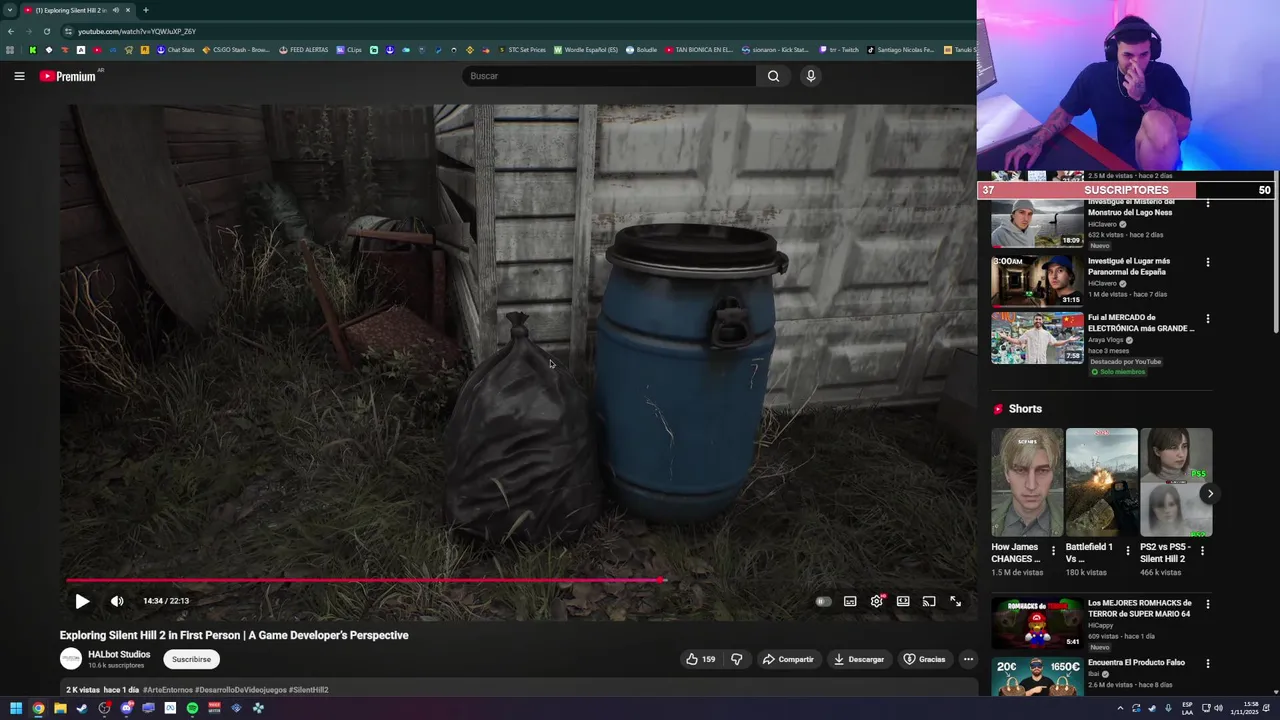Open Boludle bookmark
The width and height of the screenshot is (1280, 720).
pos(641,49)
